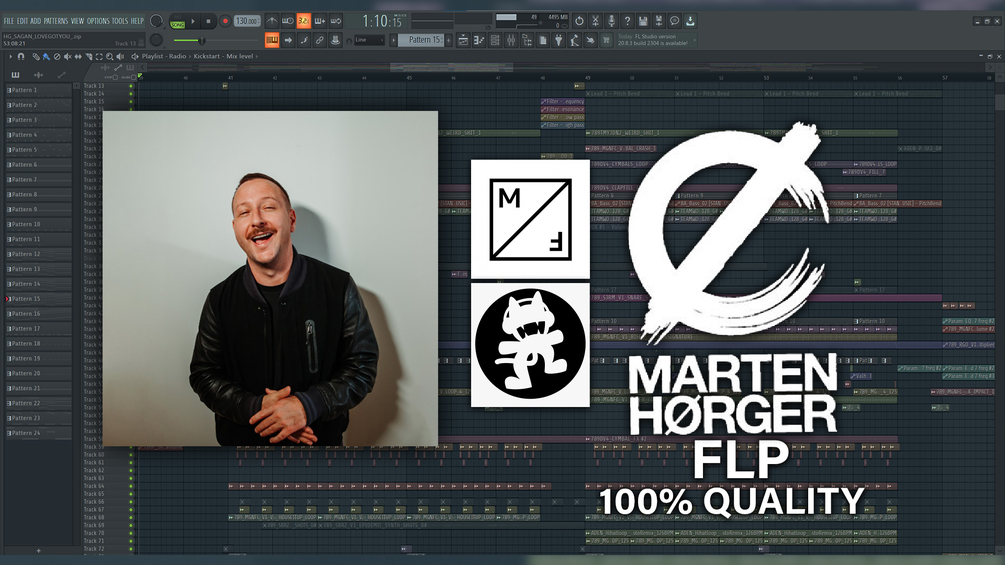Select Pattern 1 in the picker
This screenshot has height=565, width=1005.
point(38,90)
